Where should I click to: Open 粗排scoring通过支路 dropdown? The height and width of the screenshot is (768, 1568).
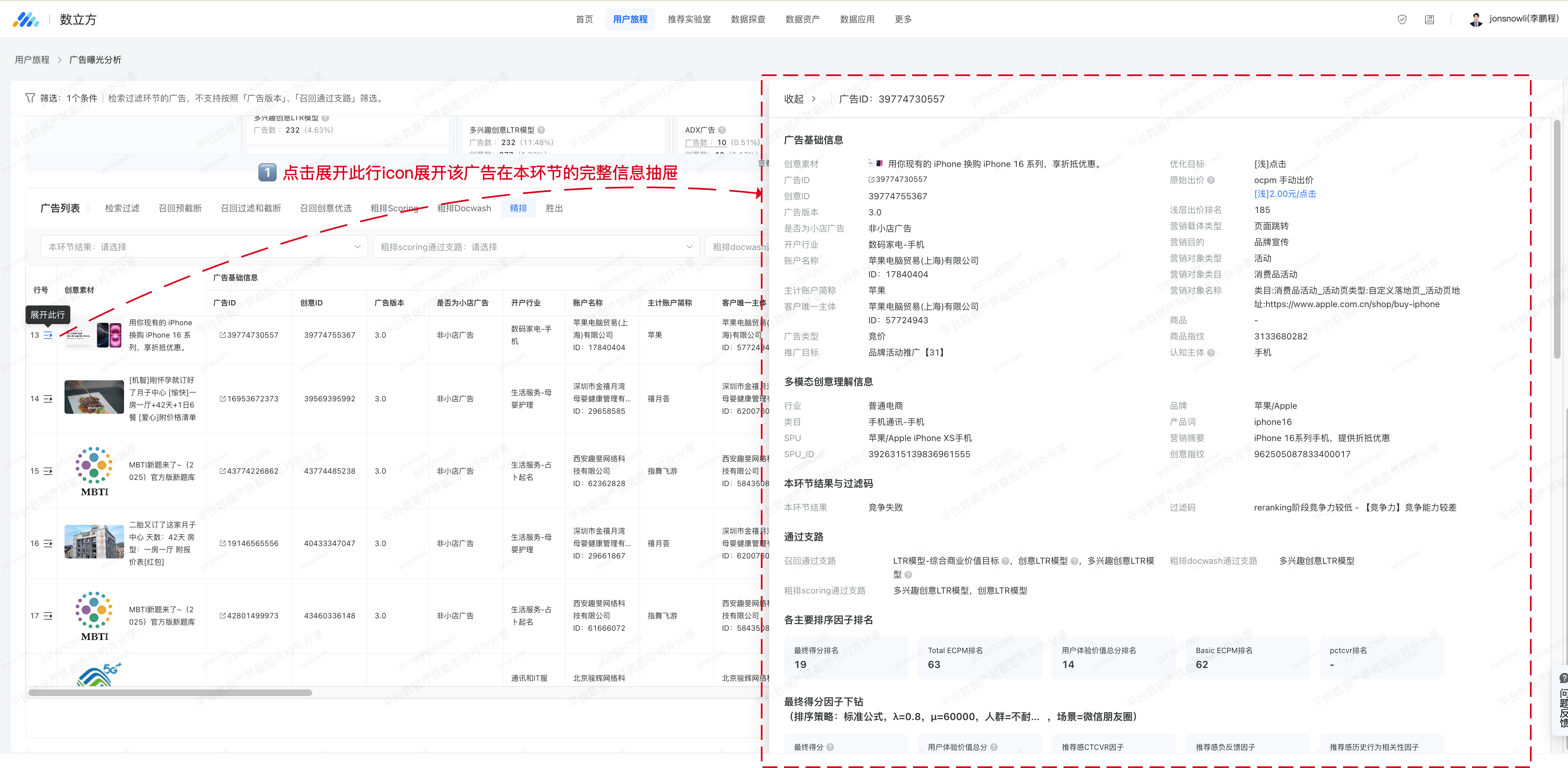click(535, 246)
